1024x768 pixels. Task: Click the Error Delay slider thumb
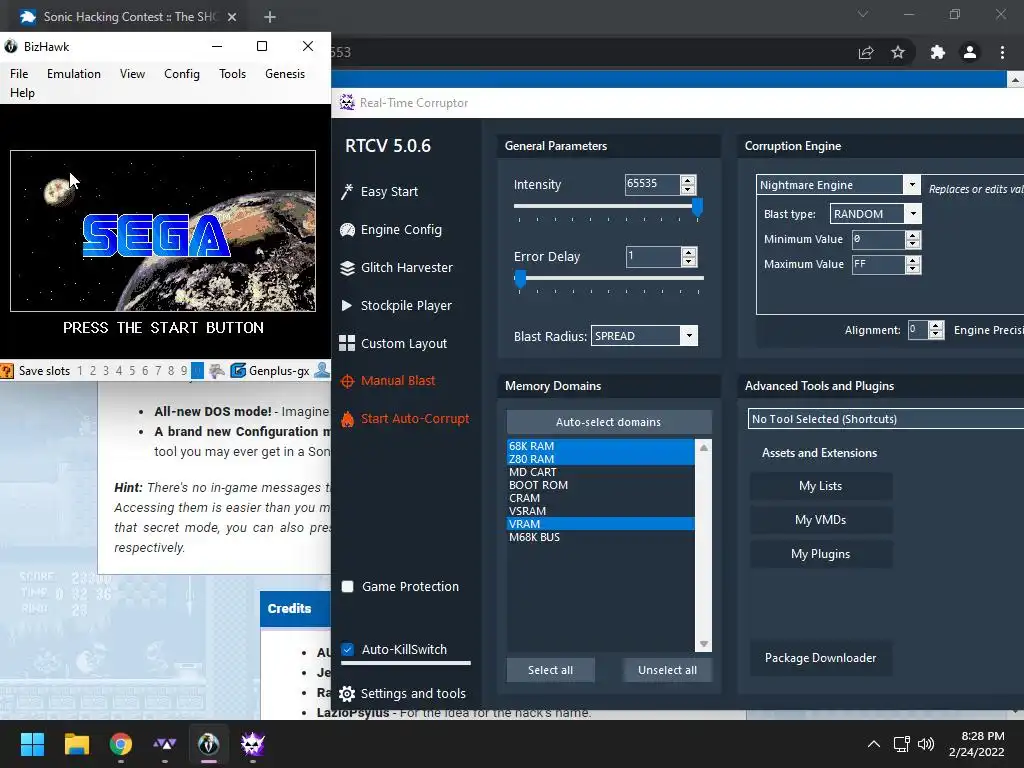point(520,279)
